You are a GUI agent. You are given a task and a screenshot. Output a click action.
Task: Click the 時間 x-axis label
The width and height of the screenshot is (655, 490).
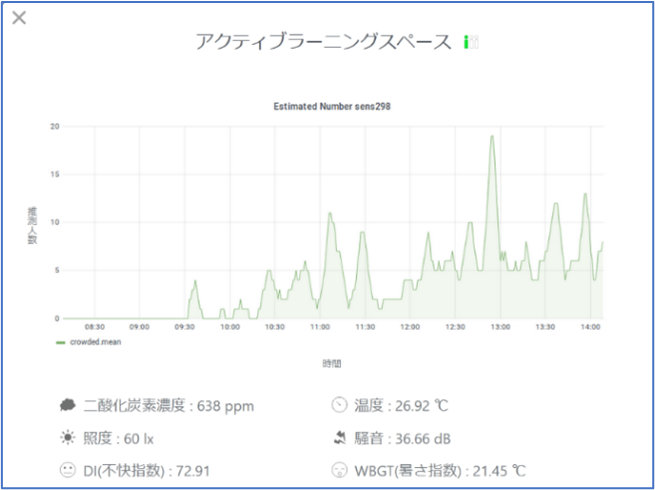[x=331, y=364]
